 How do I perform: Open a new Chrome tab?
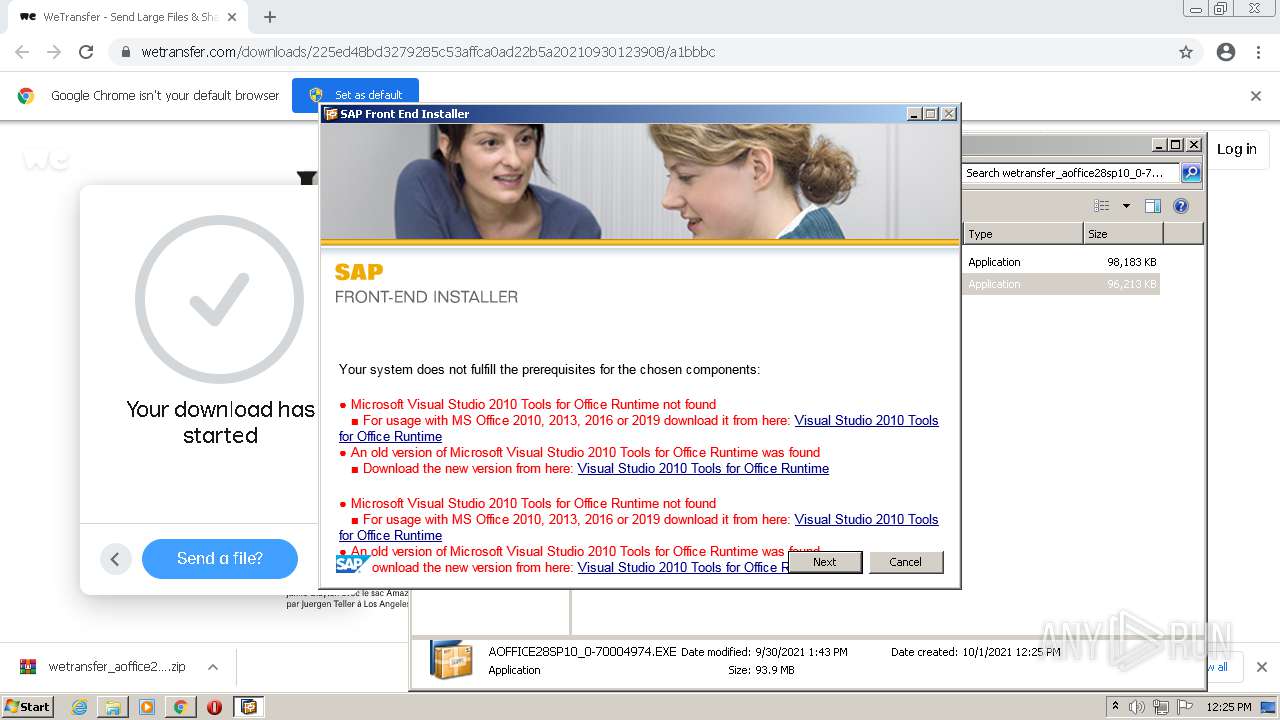[x=269, y=17]
